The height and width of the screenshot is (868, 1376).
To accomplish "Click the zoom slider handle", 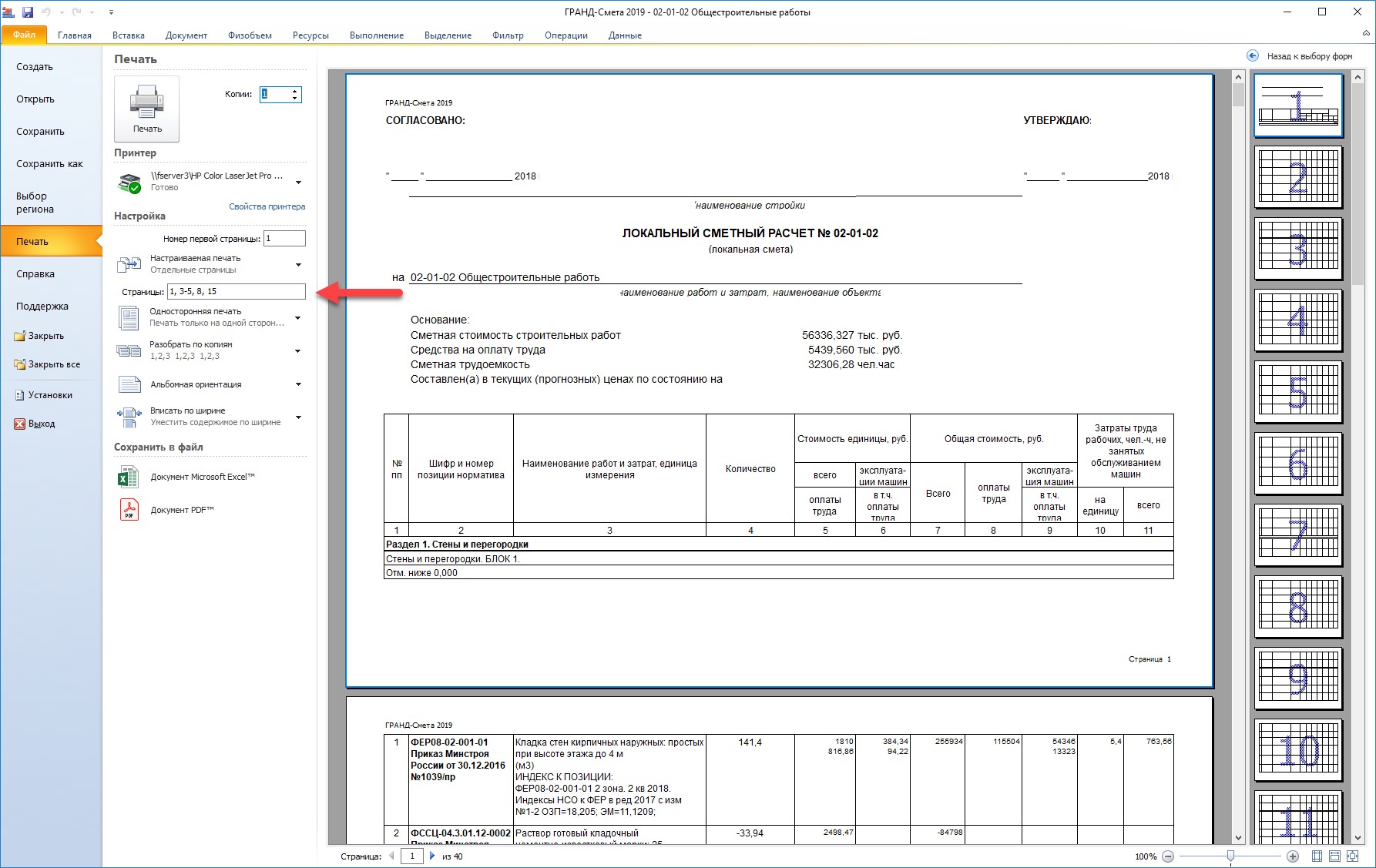I will point(1230,856).
